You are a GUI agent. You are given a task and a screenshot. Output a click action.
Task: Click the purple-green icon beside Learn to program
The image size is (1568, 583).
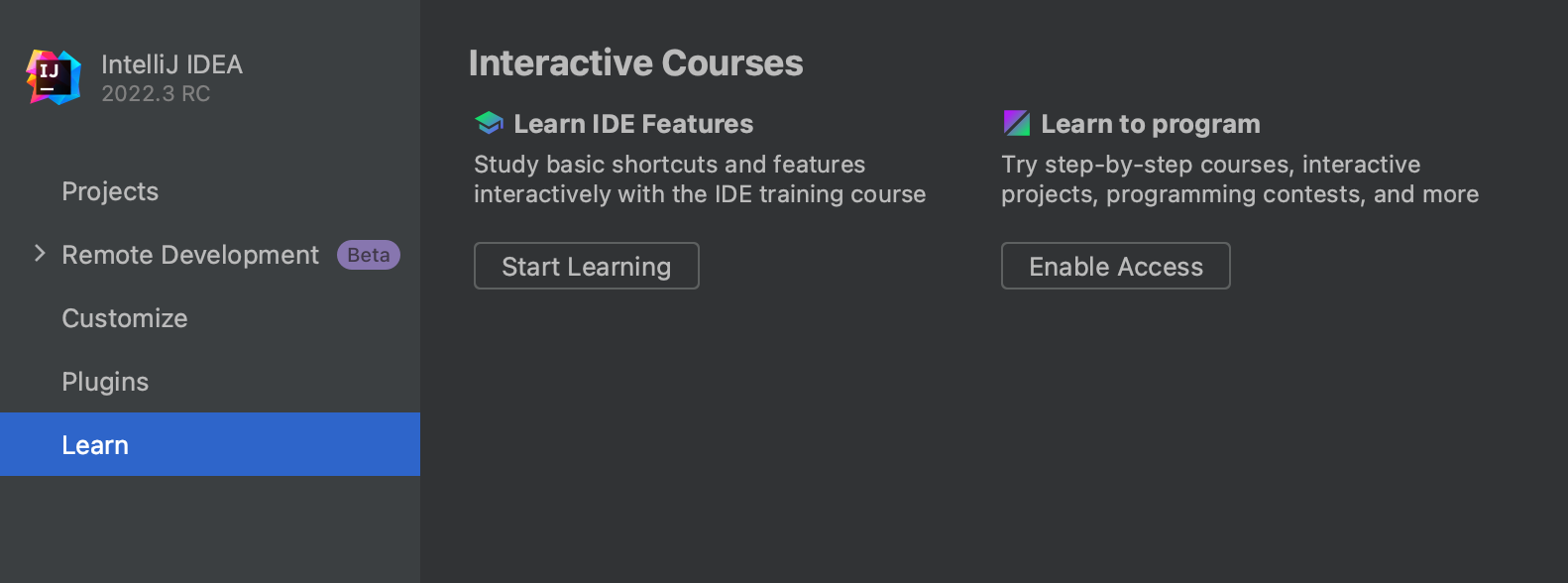pyautogui.click(x=1017, y=123)
